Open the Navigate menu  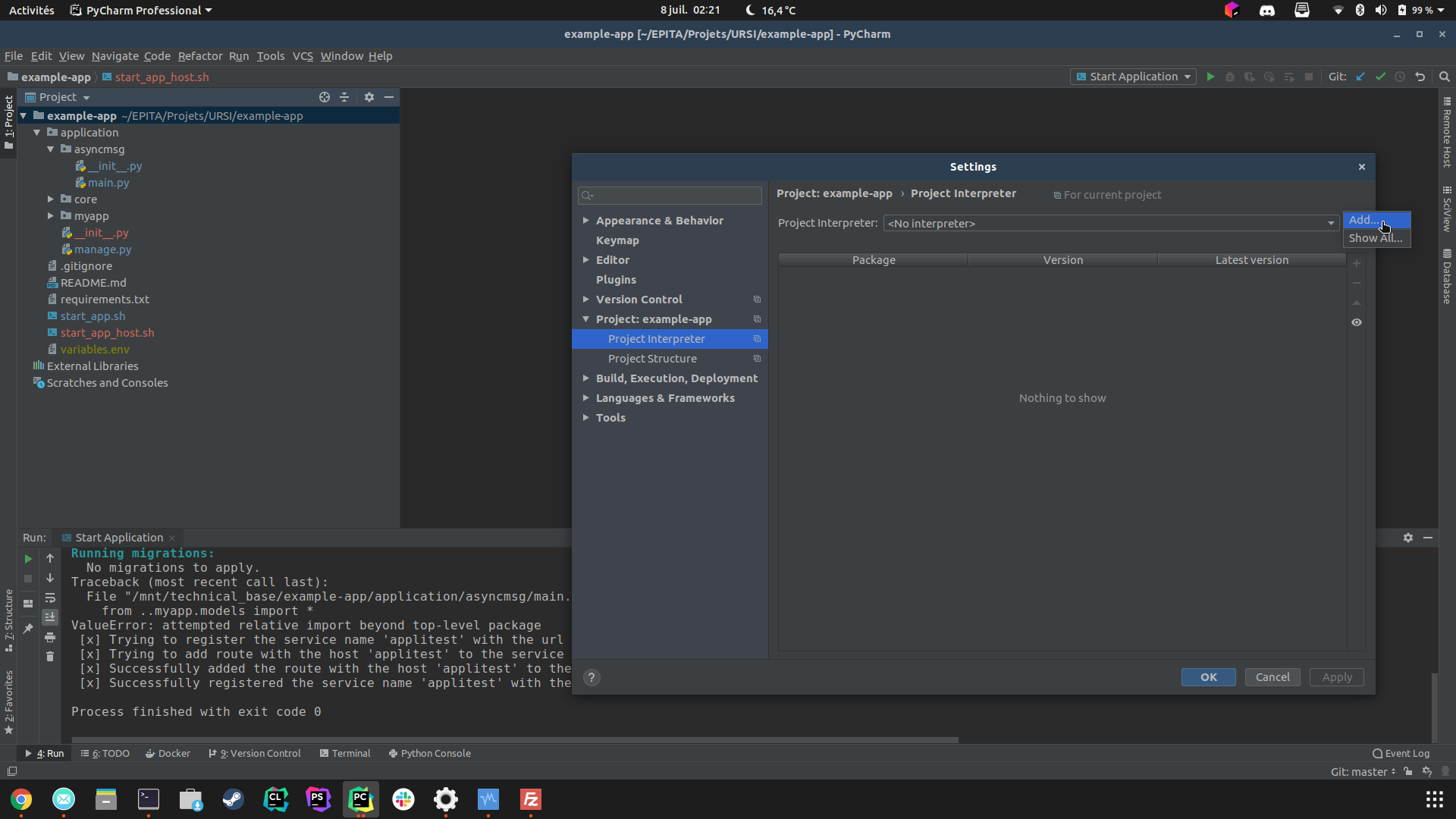(115, 56)
